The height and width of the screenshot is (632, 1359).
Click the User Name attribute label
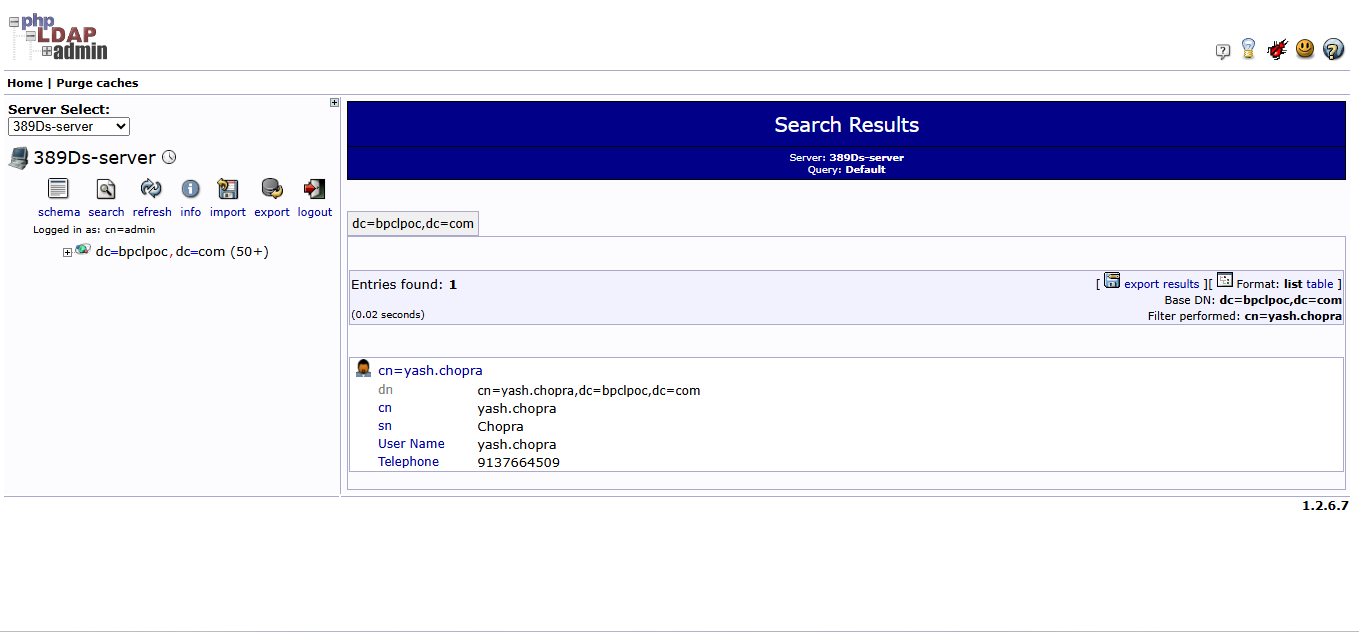[x=411, y=444]
